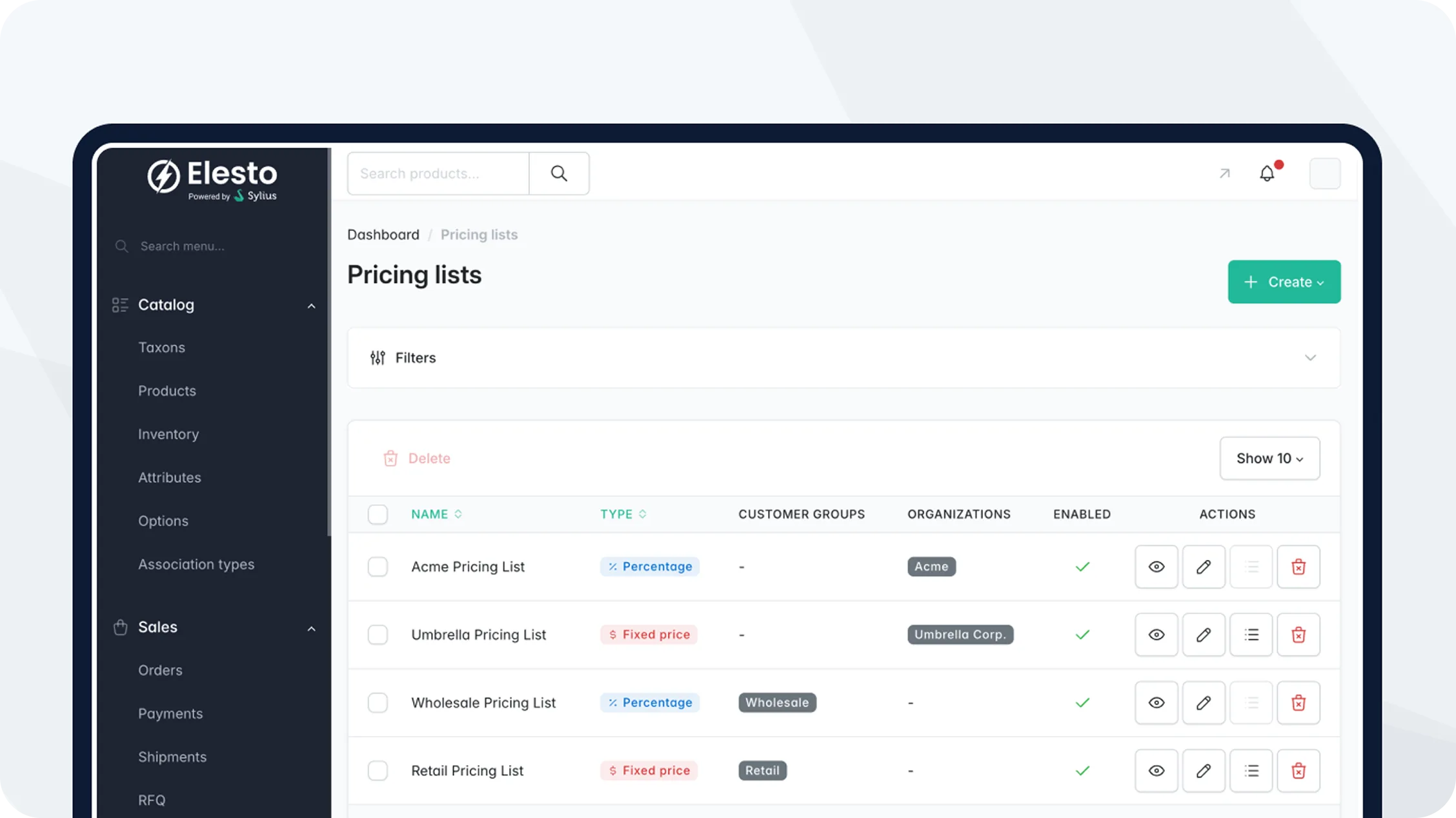1456x818 pixels.
Task: Toggle the select-all header checkbox
Action: (378, 514)
